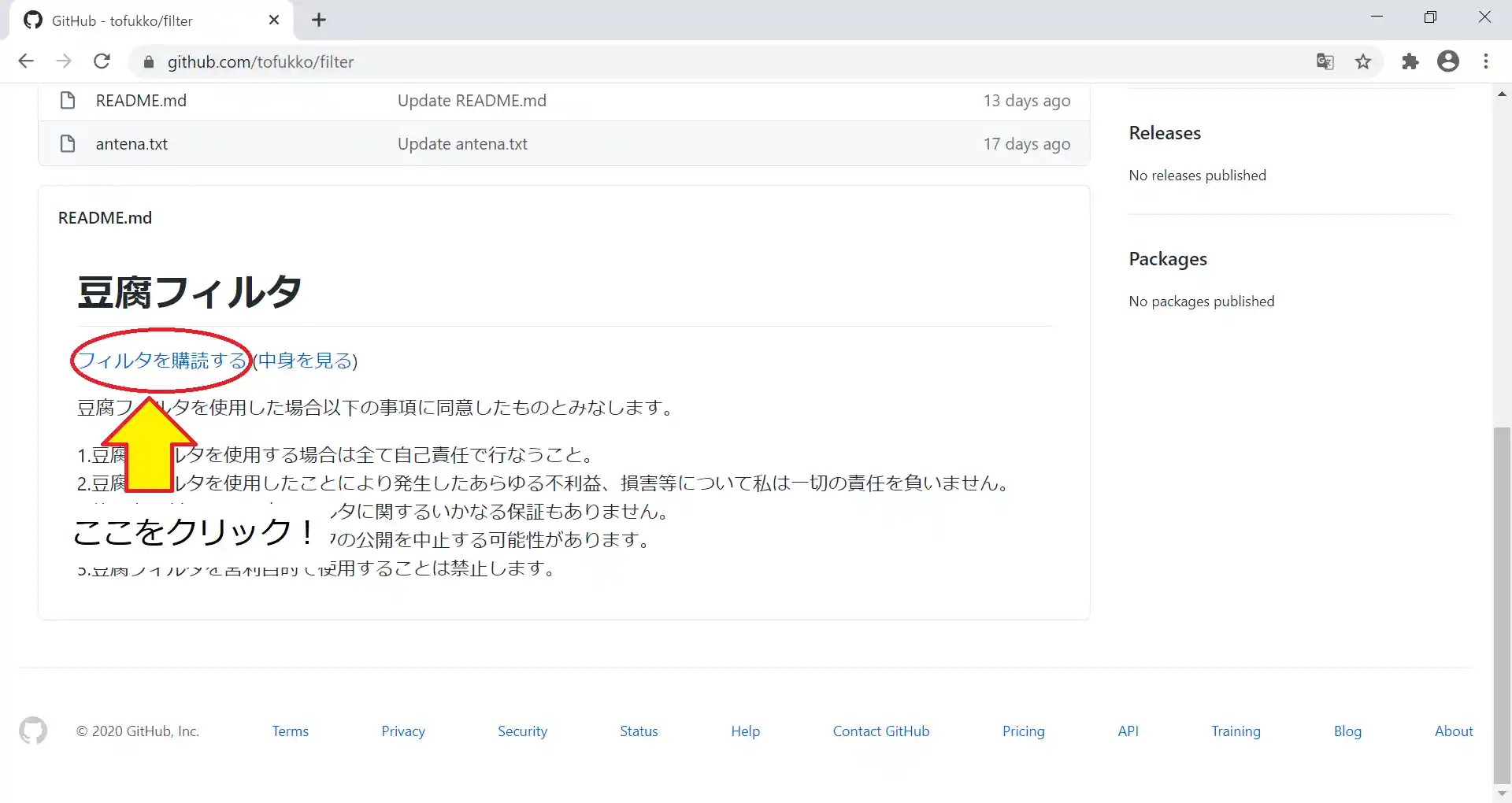Open the About footer link

tap(1454, 731)
